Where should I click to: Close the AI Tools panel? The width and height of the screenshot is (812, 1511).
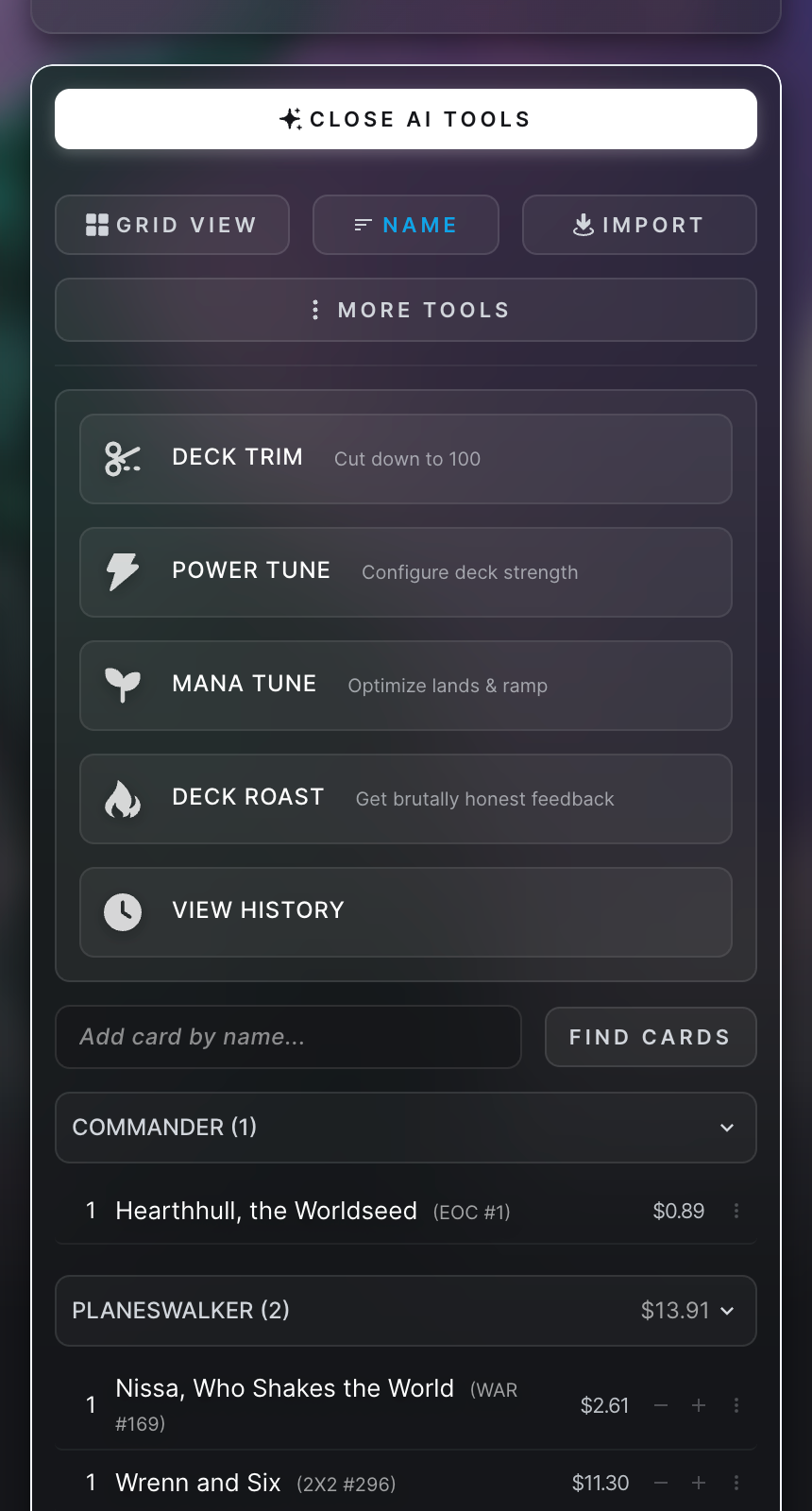coord(406,119)
